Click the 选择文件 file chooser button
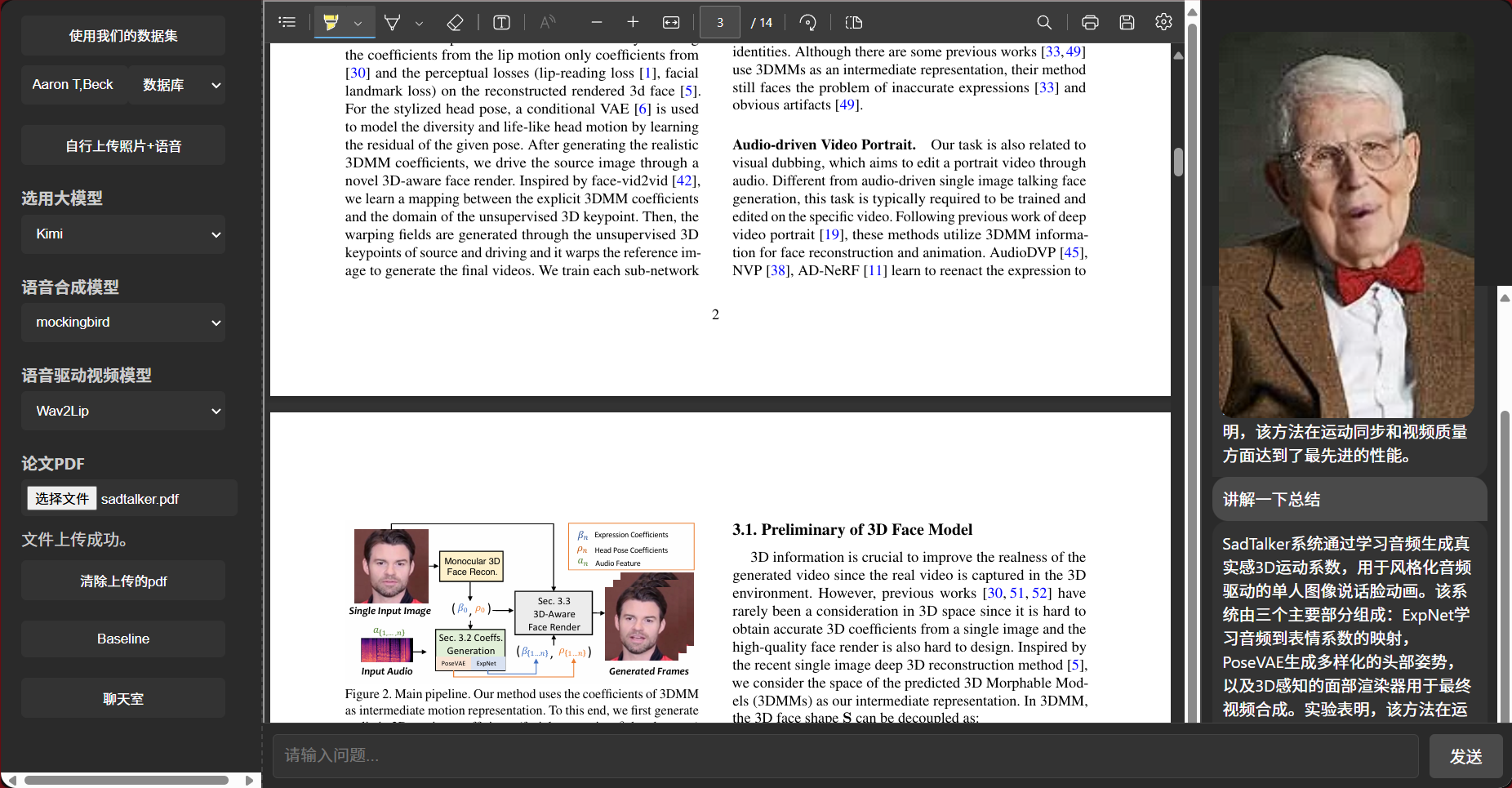The image size is (1512, 788). pos(62,498)
